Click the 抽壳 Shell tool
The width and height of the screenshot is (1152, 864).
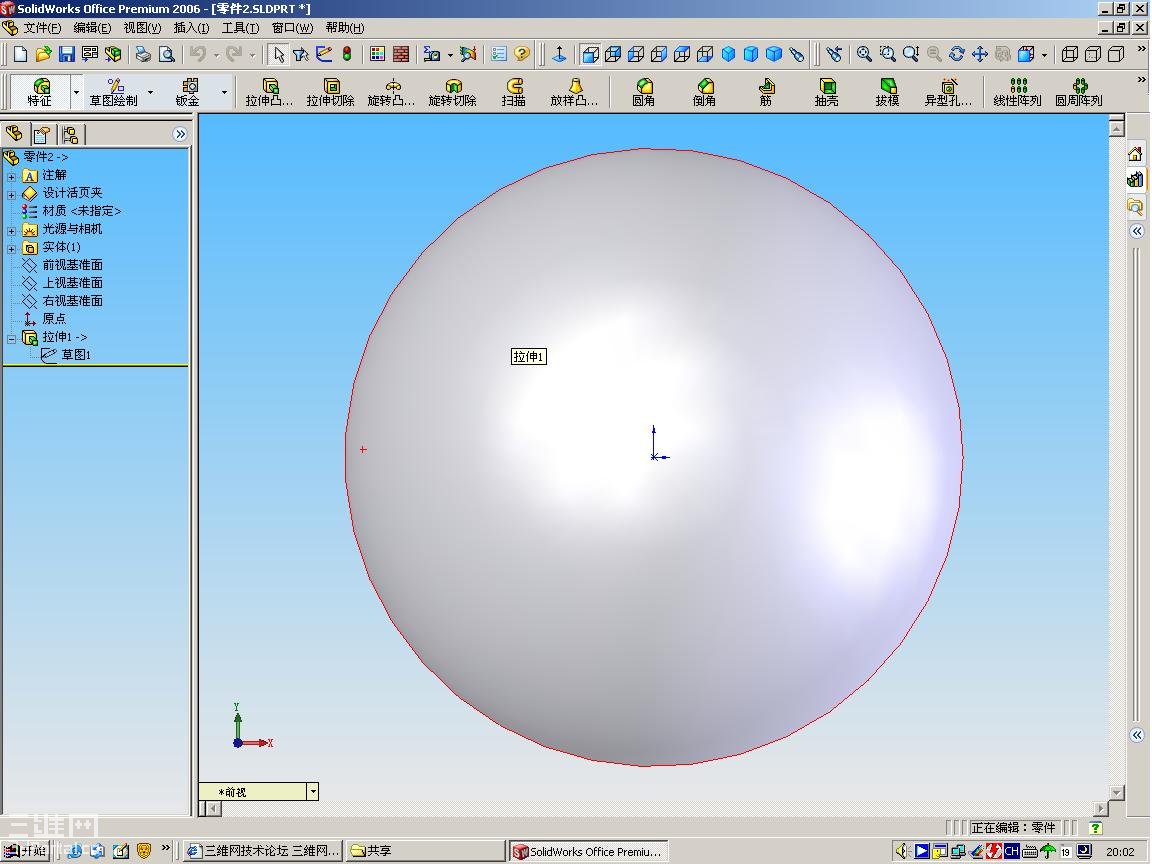tap(827, 92)
